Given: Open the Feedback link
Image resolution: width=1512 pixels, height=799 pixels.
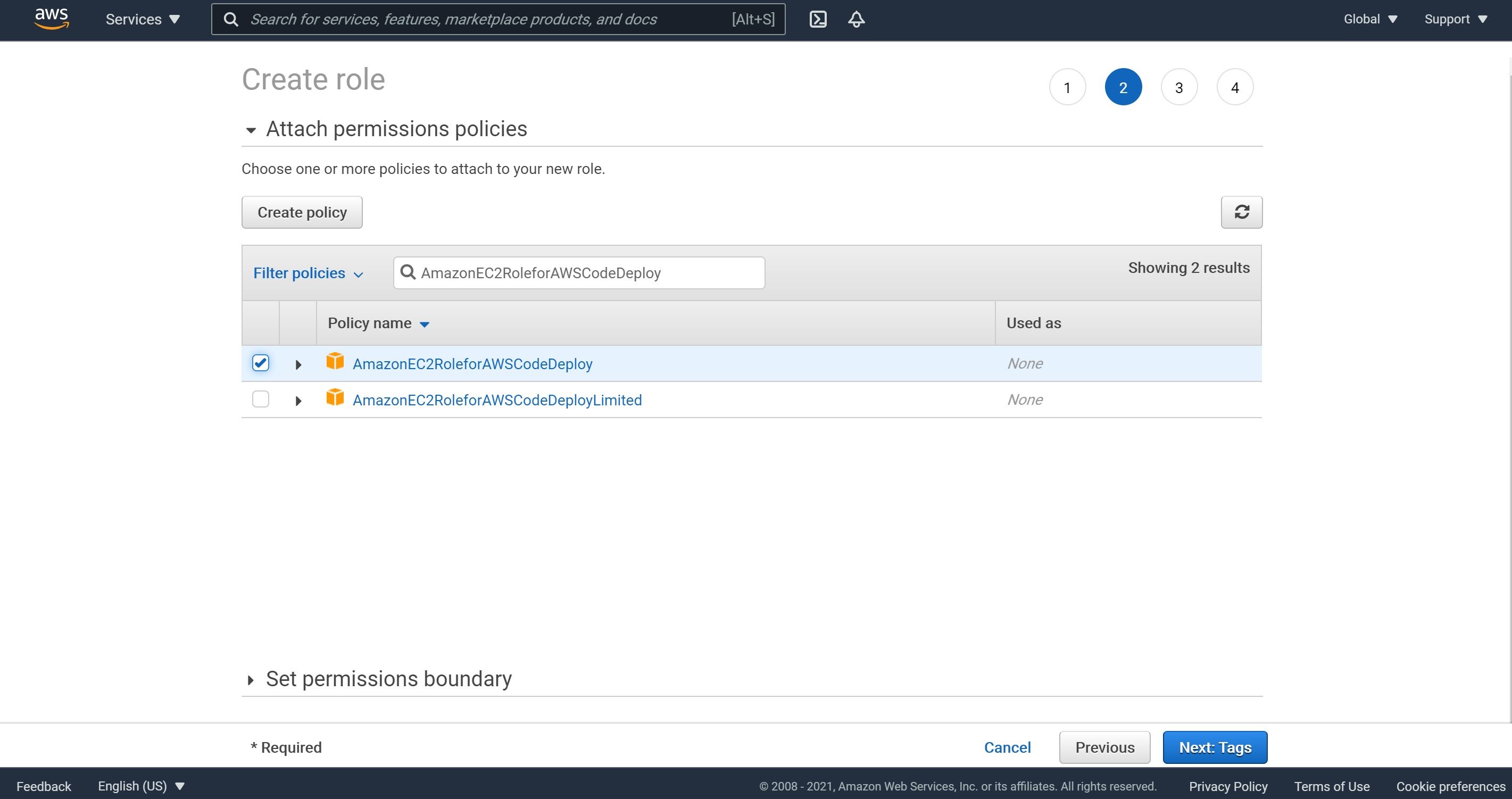Looking at the screenshot, I should pos(44,786).
